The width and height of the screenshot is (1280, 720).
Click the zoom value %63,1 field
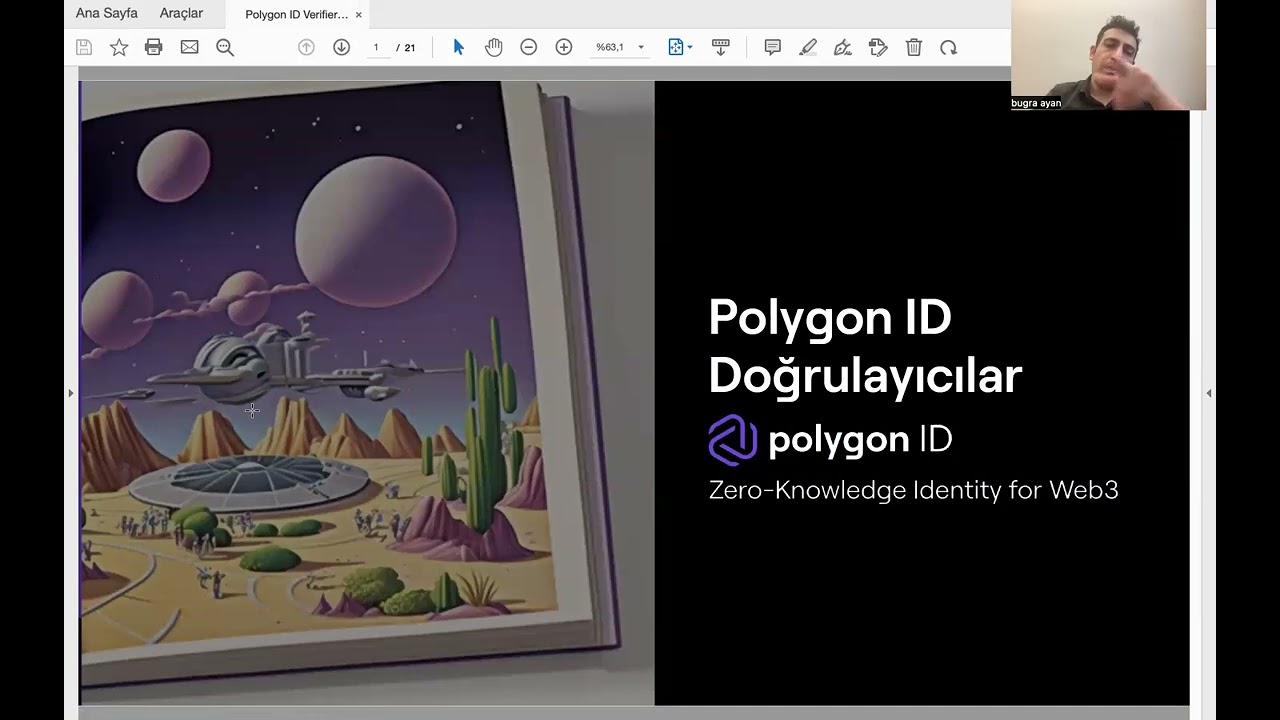pyautogui.click(x=610, y=47)
